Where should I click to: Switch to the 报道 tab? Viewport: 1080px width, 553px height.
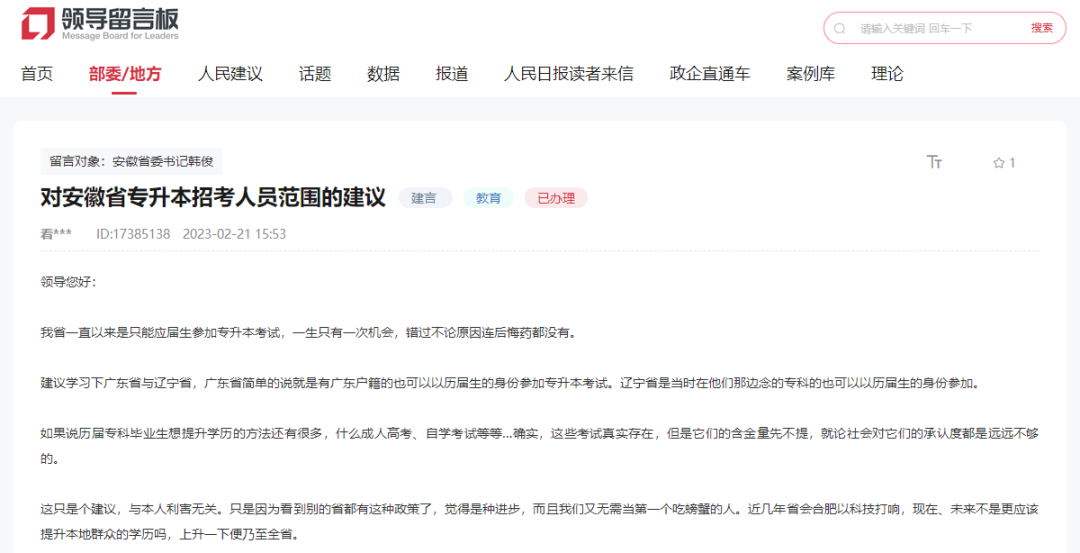click(452, 74)
